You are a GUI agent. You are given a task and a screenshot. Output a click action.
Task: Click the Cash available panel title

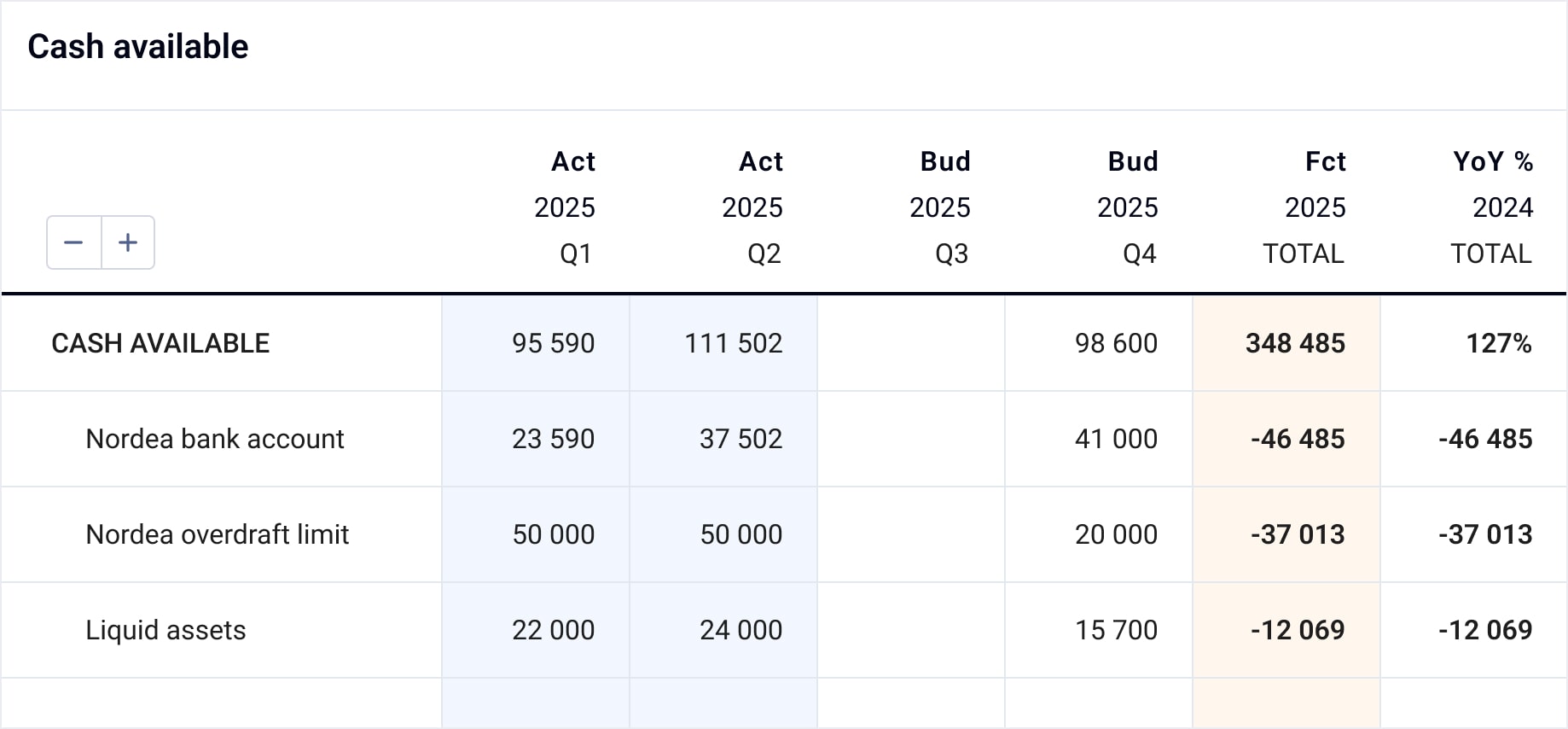coord(138,46)
